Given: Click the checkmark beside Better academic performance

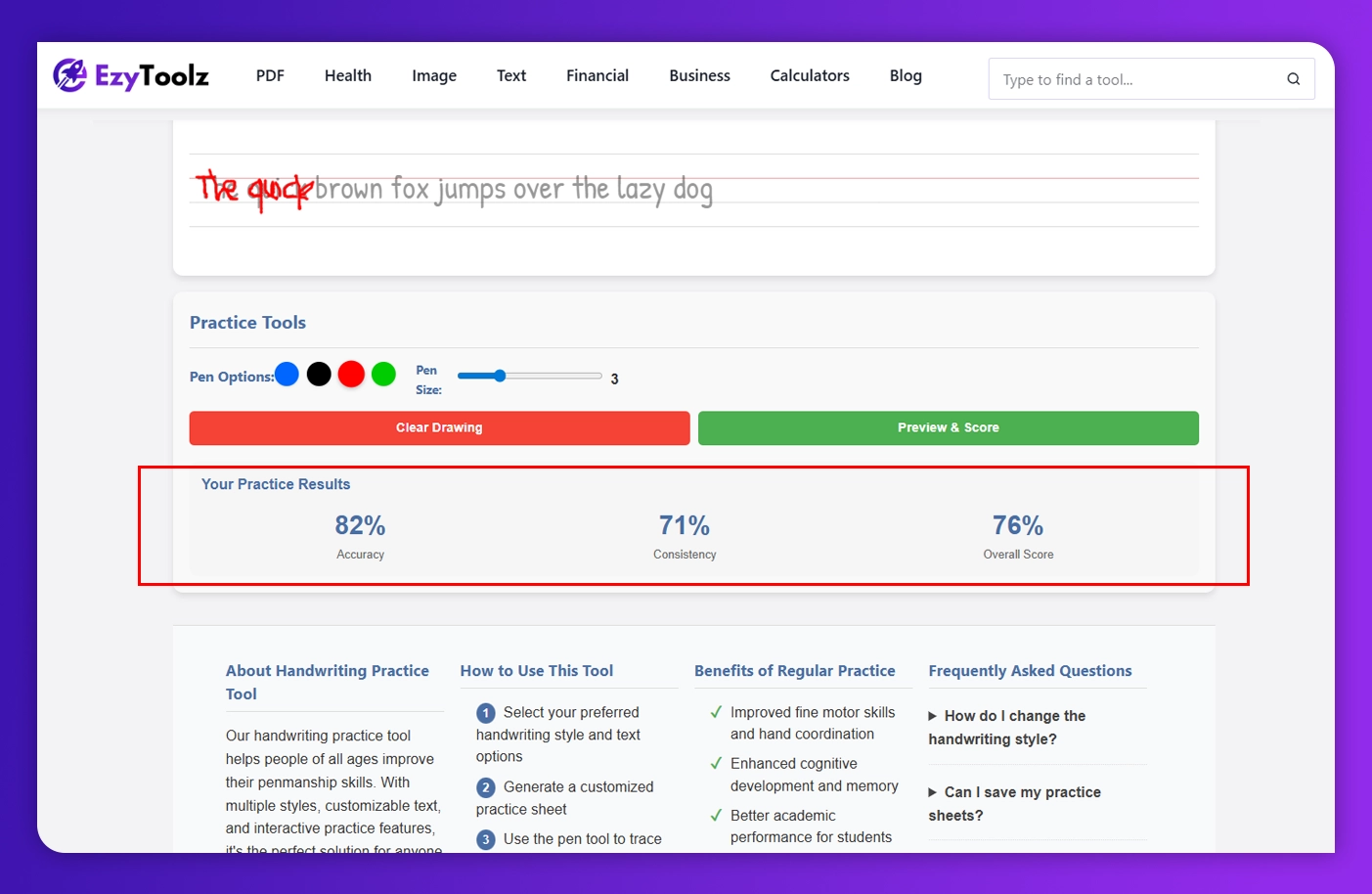Looking at the screenshot, I should coord(716,815).
